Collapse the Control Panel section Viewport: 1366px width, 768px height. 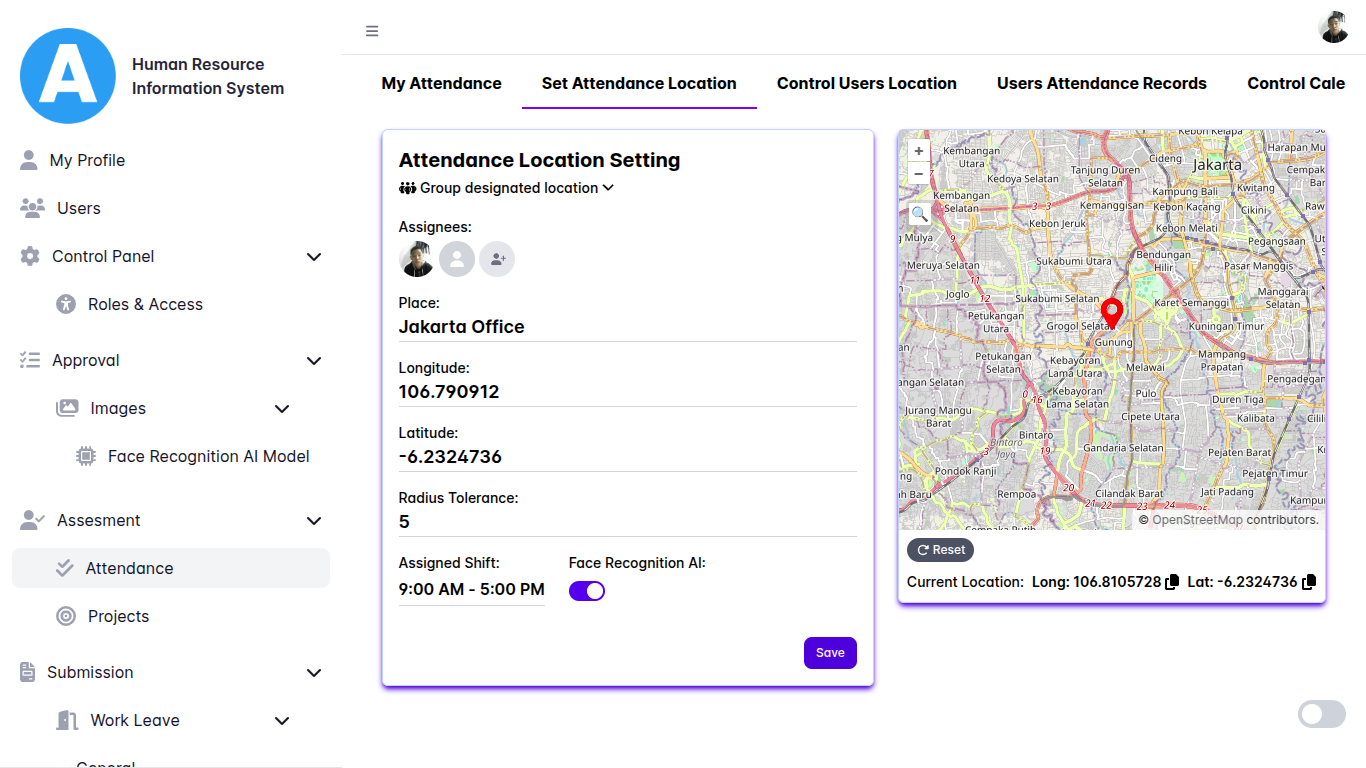pyautogui.click(x=314, y=257)
